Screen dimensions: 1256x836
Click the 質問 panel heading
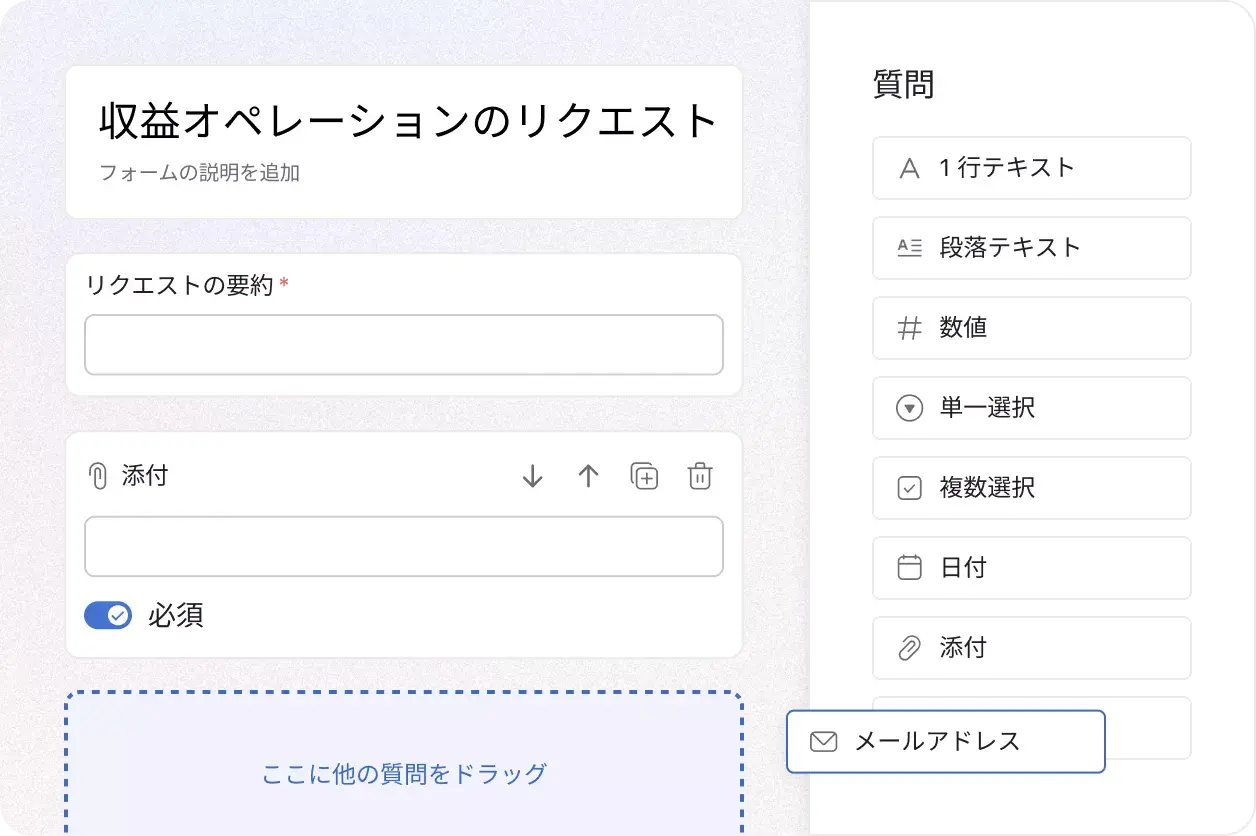[x=903, y=84]
